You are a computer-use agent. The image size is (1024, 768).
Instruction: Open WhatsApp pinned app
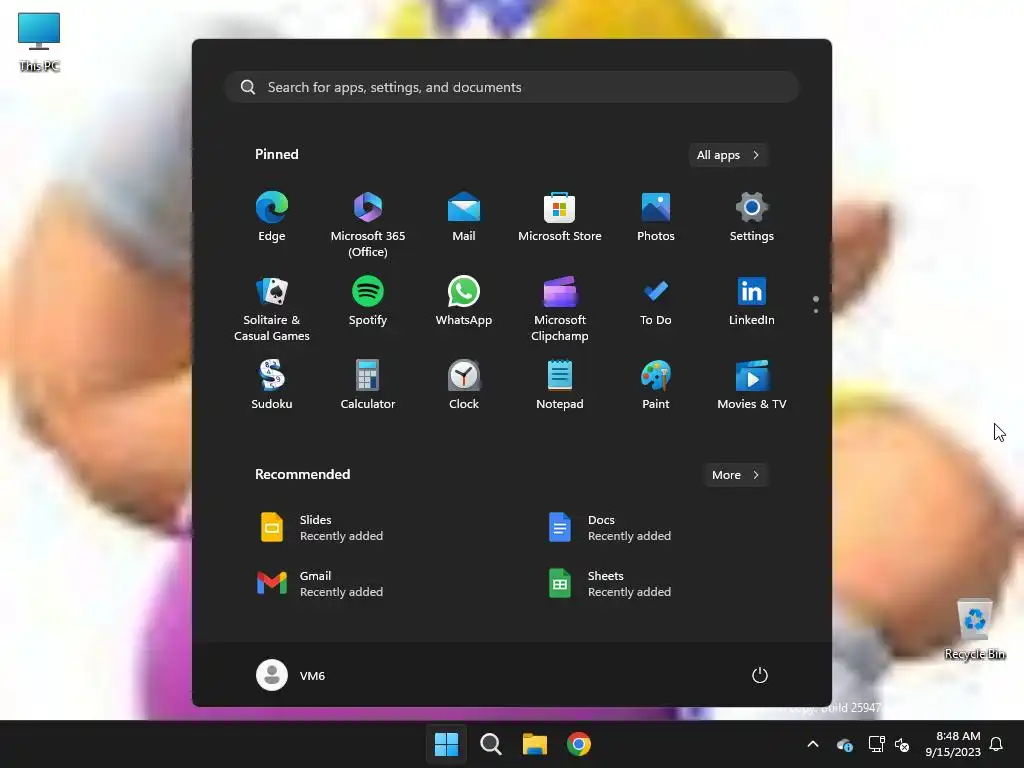[464, 301]
